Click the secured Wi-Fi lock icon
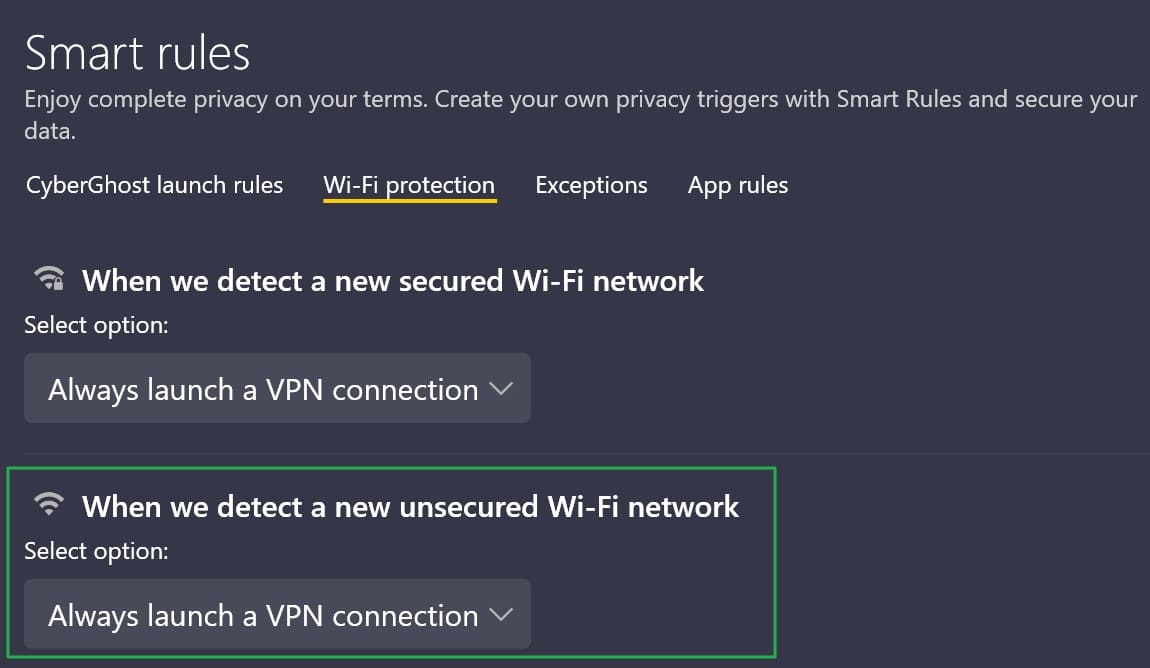This screenshot has width=1150, height=668. [49, 279]
